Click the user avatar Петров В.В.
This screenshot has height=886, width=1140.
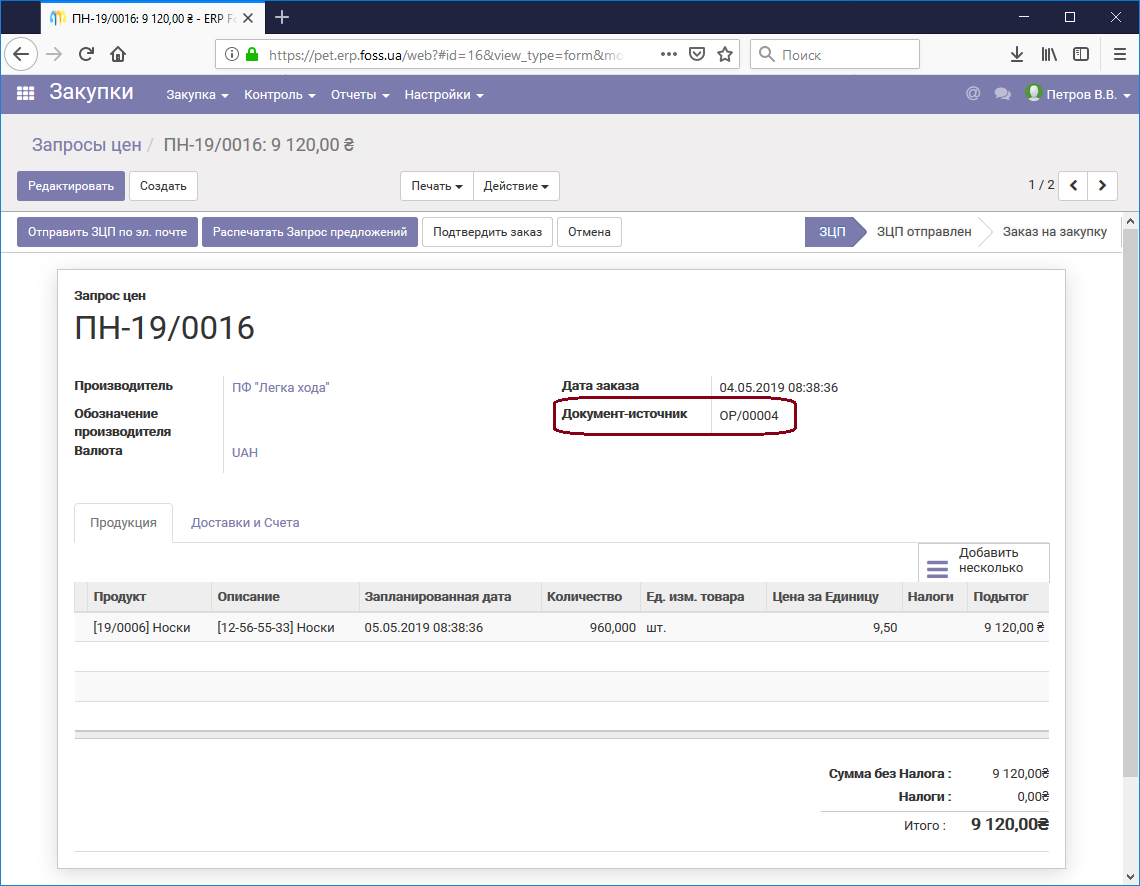1033,92
